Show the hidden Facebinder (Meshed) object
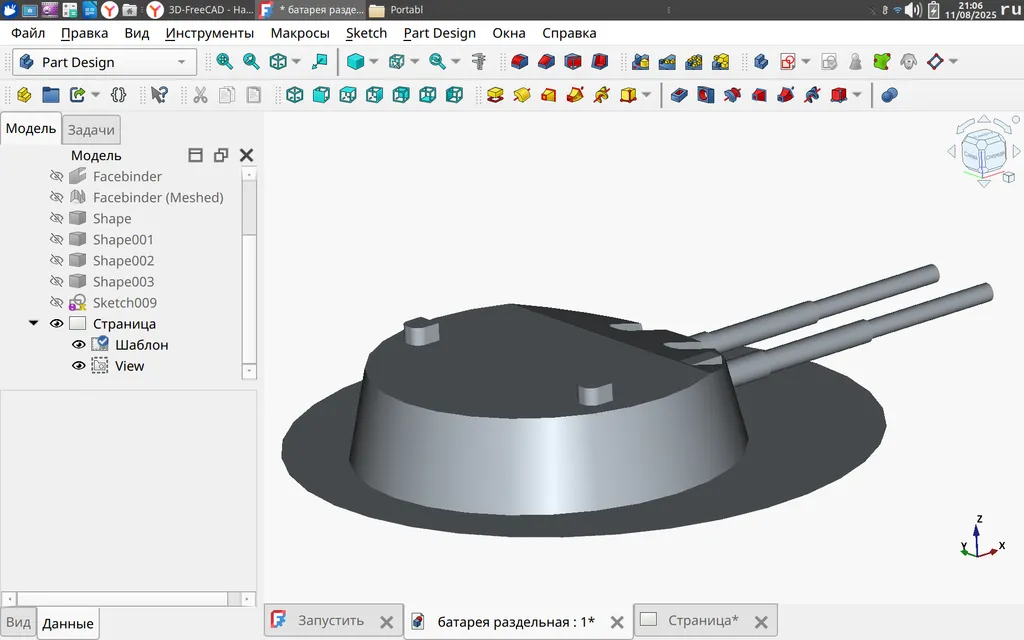Image resolution: width=1024 pixels, height=640 pixels. (x=57, y=198)
